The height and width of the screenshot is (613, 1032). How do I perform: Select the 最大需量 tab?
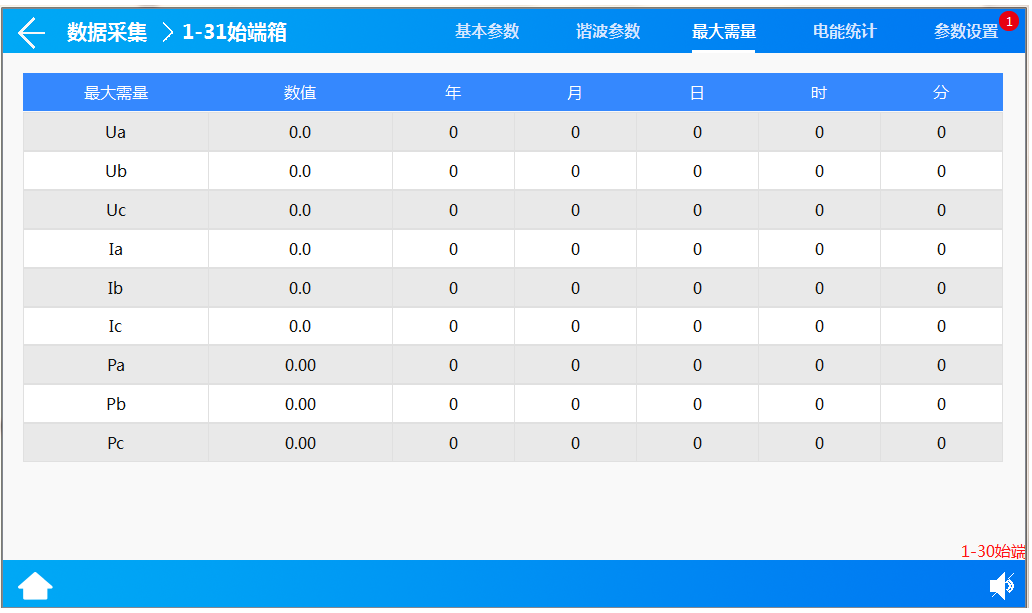coord(725,31)
